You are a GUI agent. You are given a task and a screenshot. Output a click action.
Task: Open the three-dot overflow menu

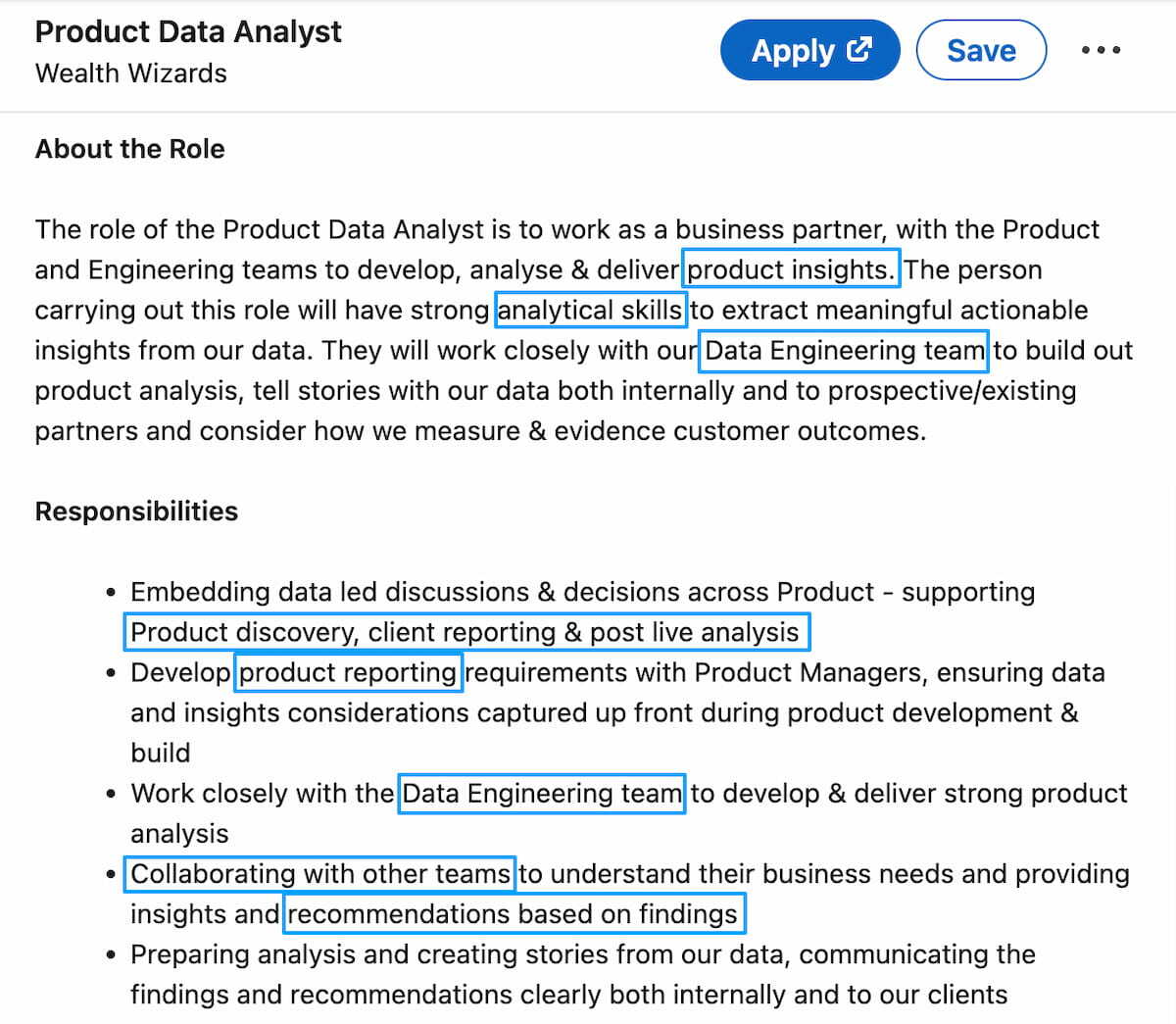tap(1101, 49)
